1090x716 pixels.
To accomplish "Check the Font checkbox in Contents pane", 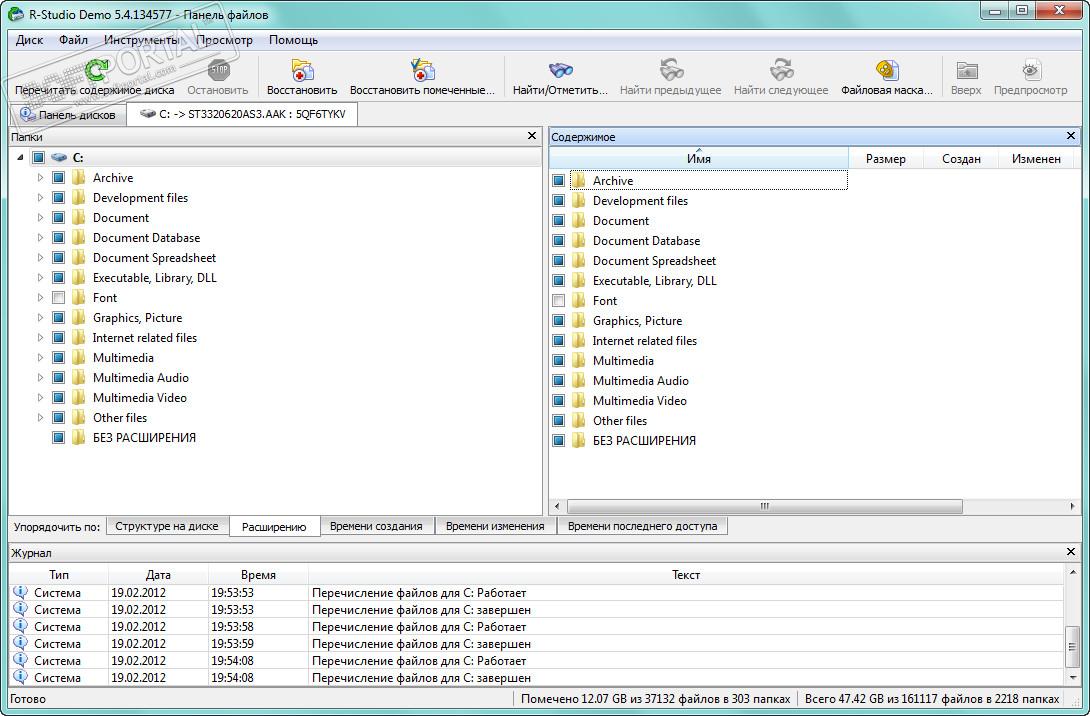I will (x=559, y=301).
